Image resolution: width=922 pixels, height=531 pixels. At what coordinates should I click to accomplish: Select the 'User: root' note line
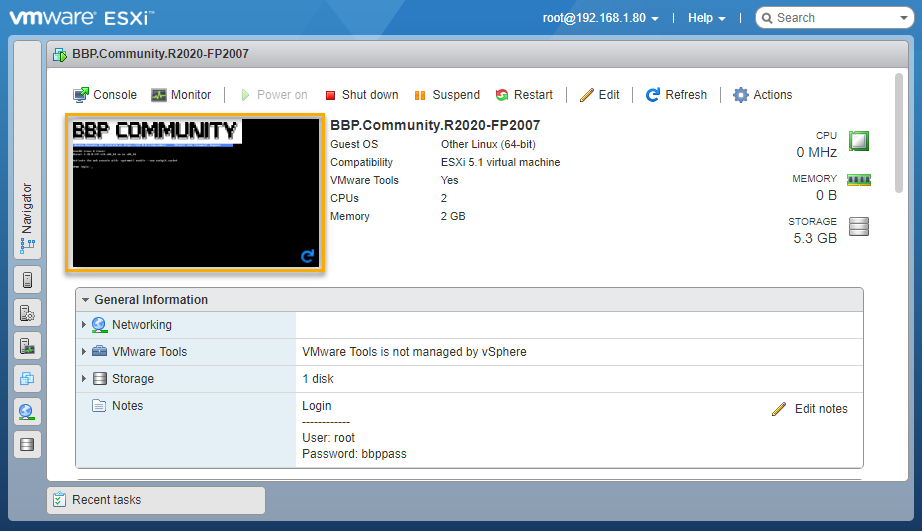pos(328,438)
